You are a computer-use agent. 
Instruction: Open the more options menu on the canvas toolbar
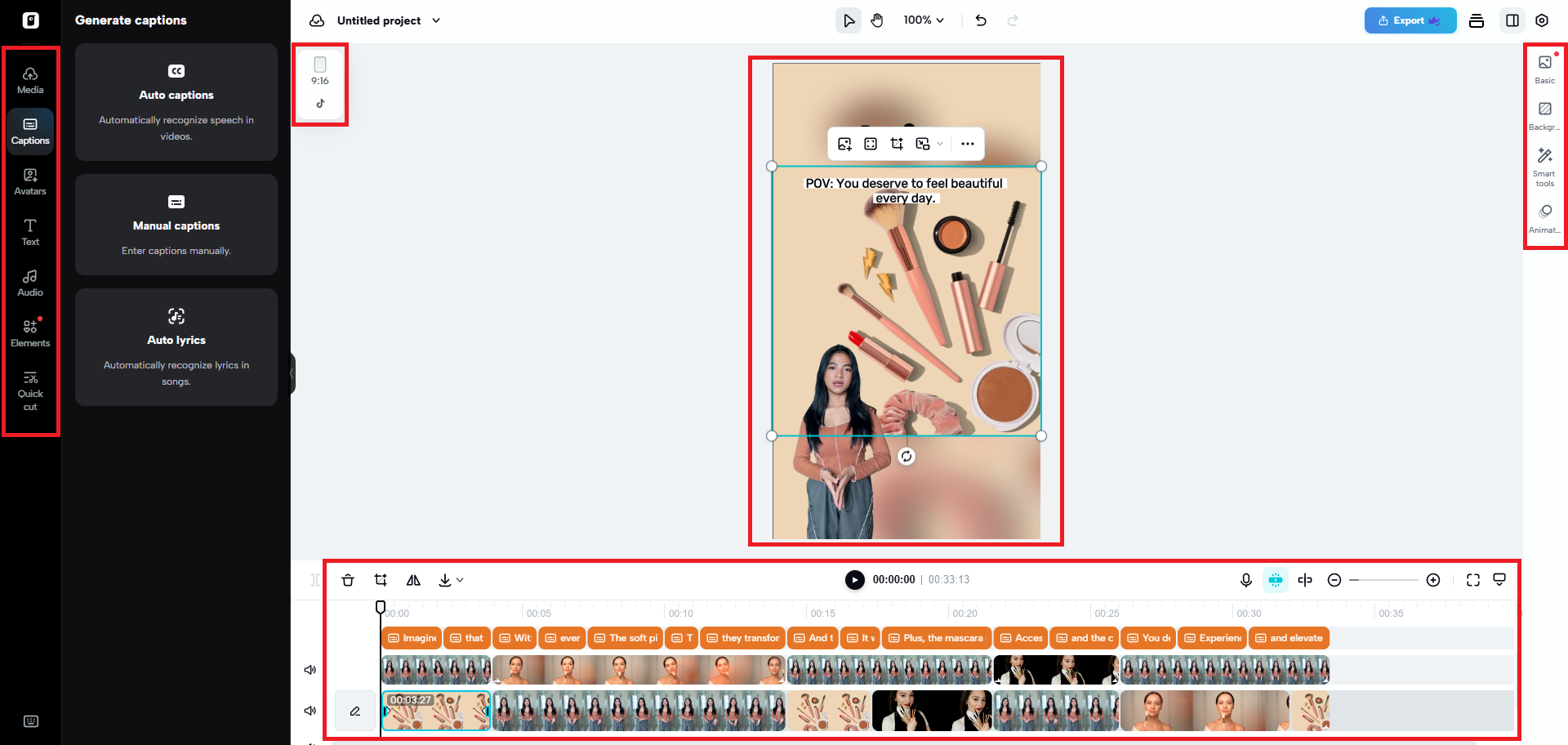(968, 143)
